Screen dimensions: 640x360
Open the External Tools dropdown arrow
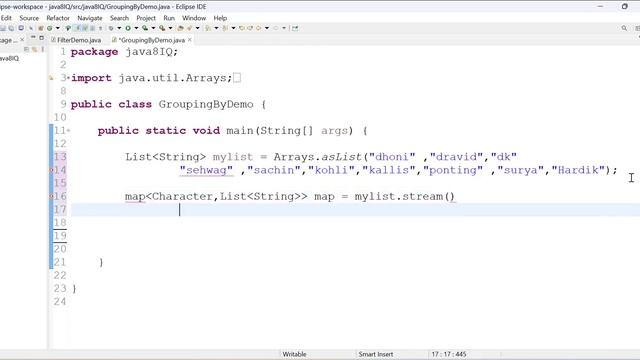(170, 28)
